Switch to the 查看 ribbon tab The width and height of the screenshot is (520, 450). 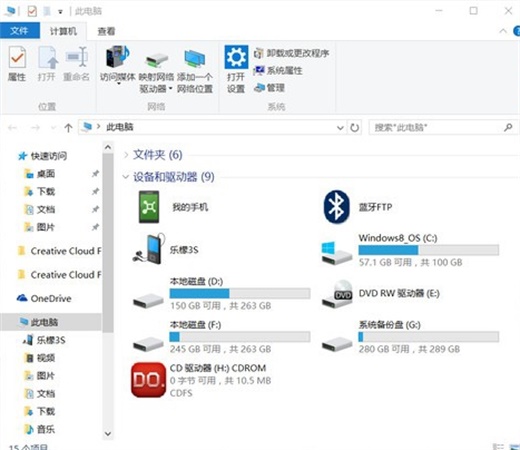coord(106,31)
